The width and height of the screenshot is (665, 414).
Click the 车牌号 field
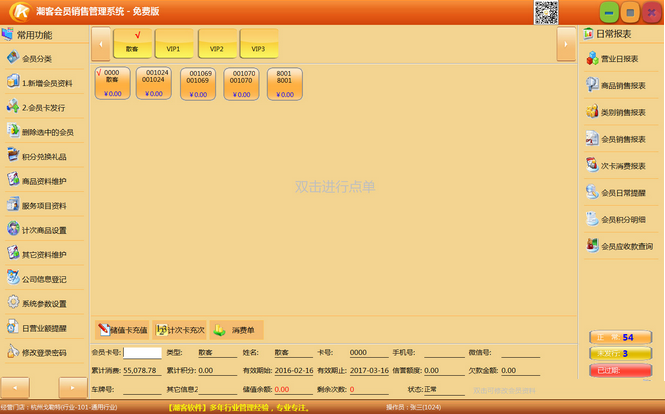[142, 389]
